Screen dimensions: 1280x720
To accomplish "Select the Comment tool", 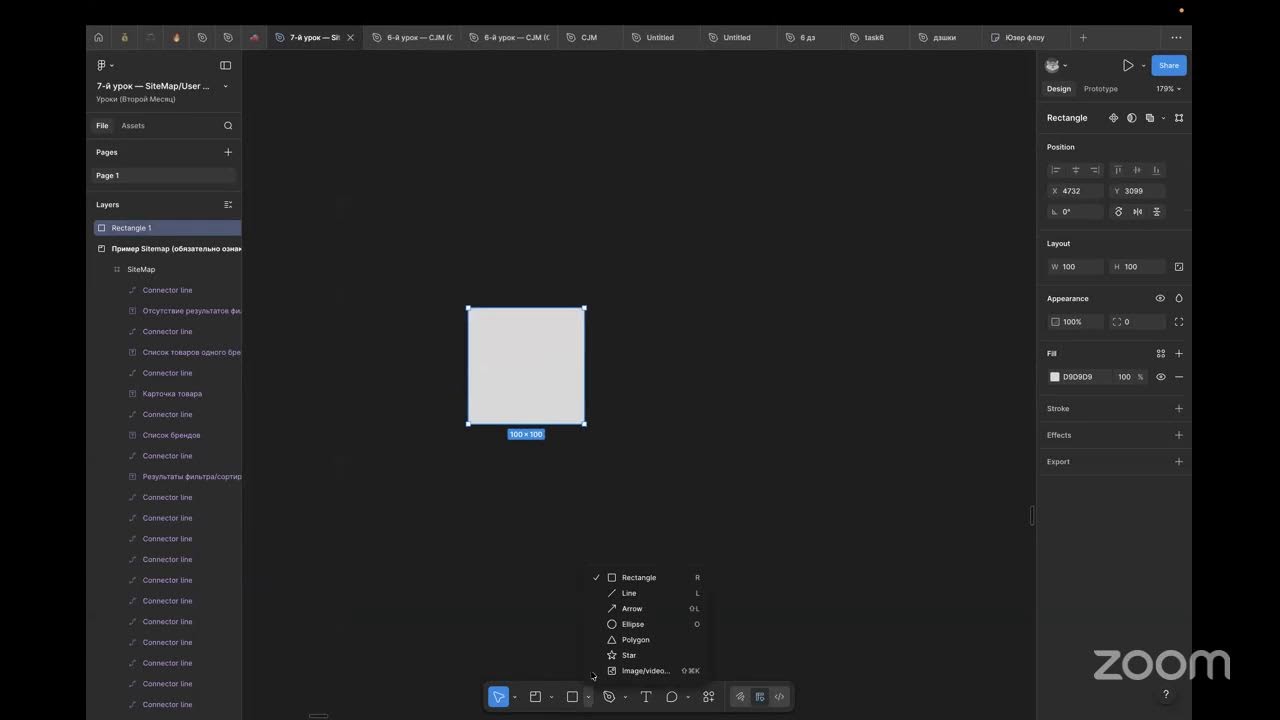I will 672,697.
